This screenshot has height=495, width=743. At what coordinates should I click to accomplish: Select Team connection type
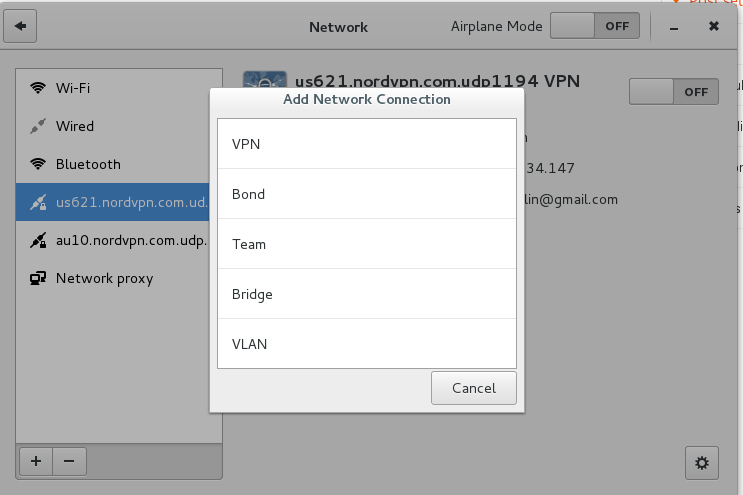pyautogui.click(x=367, y=244)
